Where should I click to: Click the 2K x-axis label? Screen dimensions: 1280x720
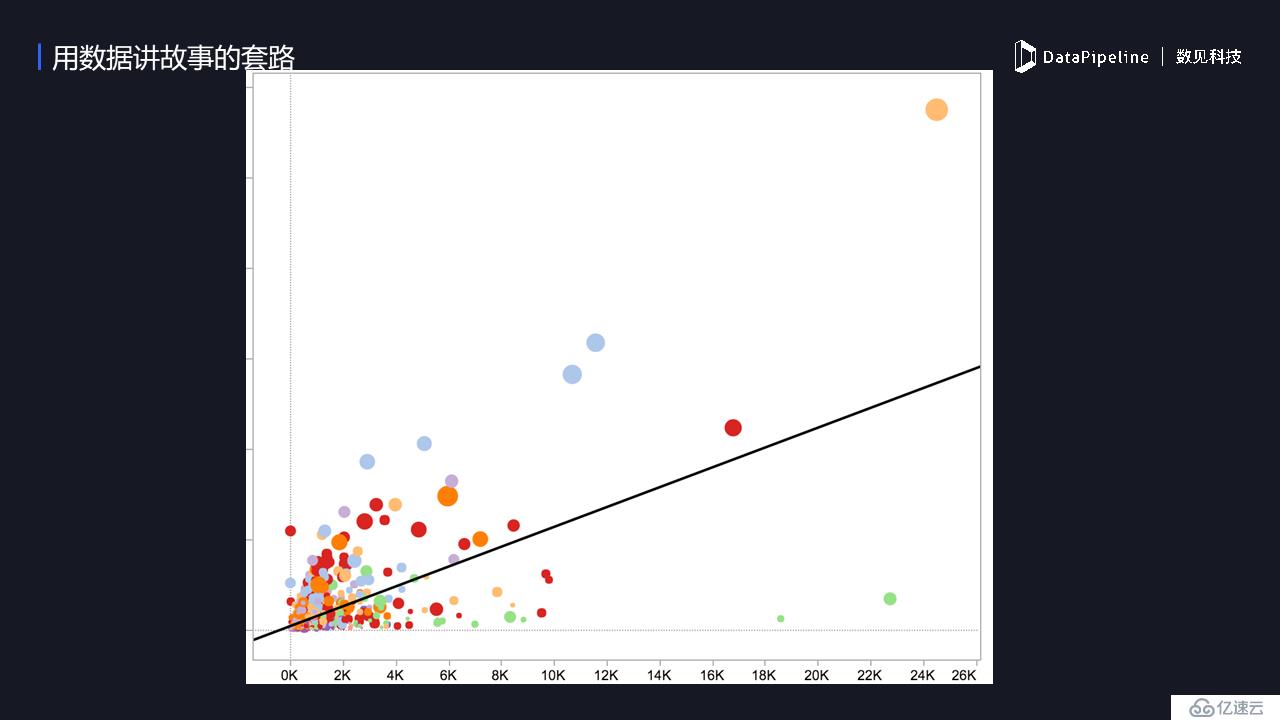[343, 676]
